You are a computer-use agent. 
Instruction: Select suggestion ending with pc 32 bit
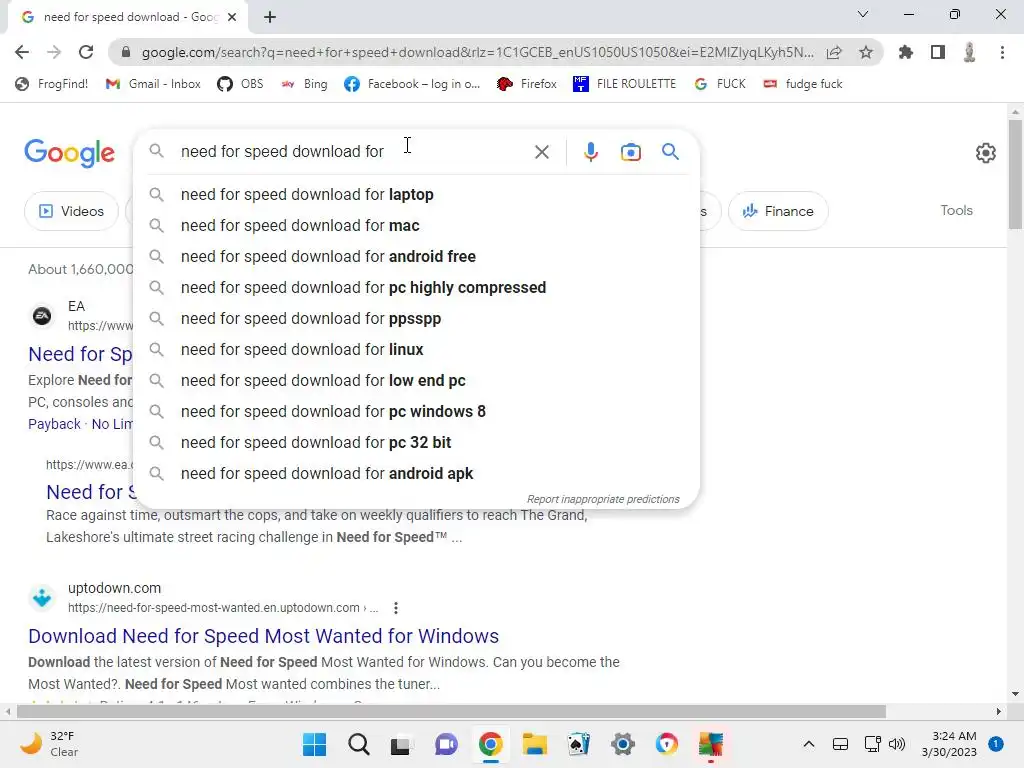(416, 443)
